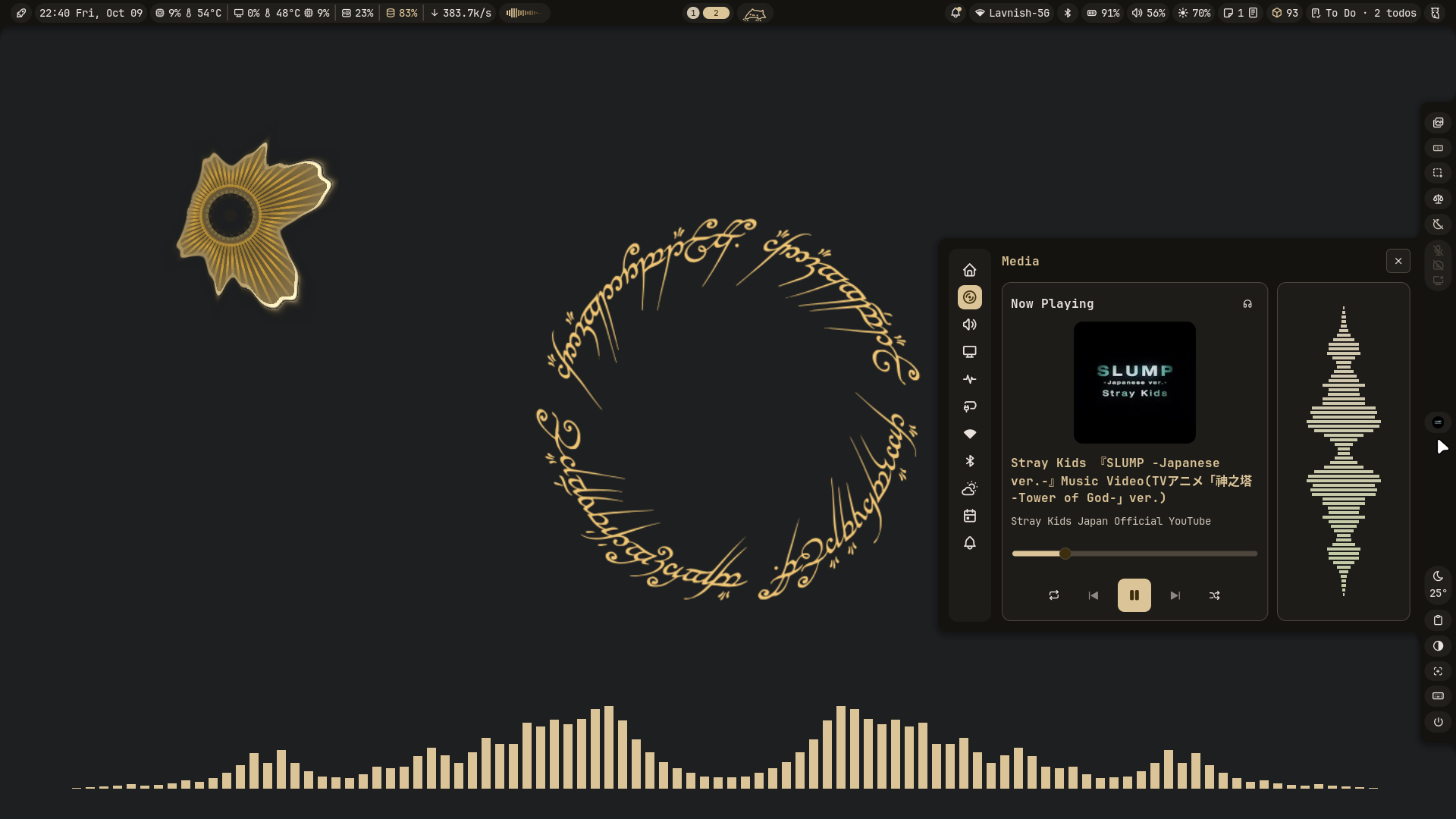Click the power button in right dock
Screen dimensions: 1456x819
[1438, 722]
